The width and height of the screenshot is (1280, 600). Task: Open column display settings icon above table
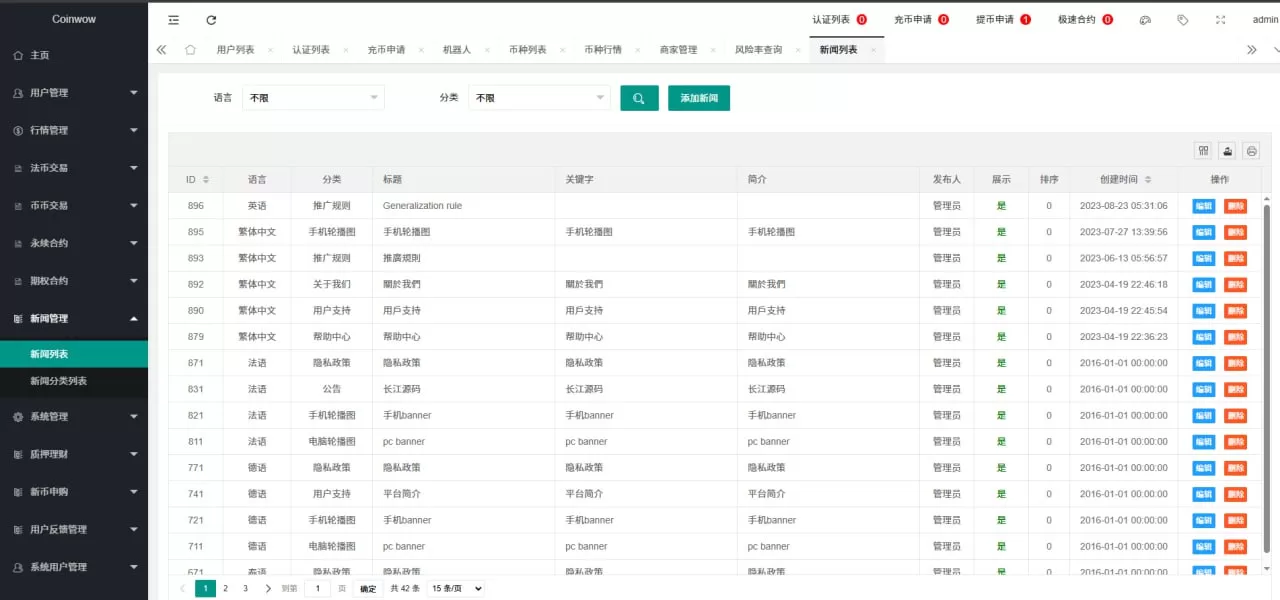(x=1203, y=150)
